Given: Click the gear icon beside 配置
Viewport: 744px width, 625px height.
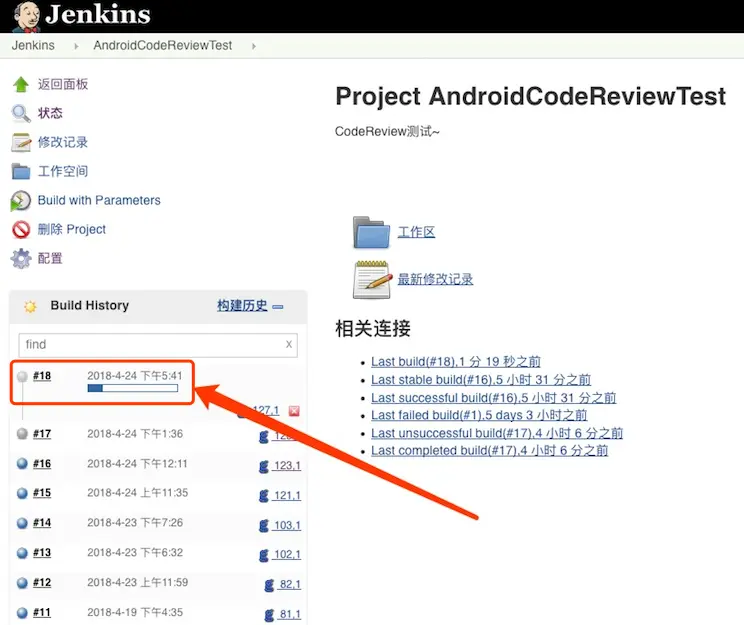Looking at the screenshot, I should click(x=21, y=259).
